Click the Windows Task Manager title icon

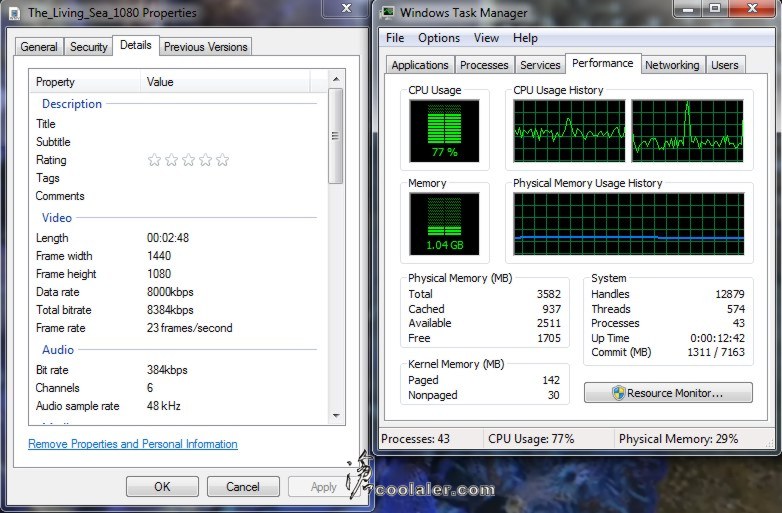pyautogui.click(x=388, y=12)
